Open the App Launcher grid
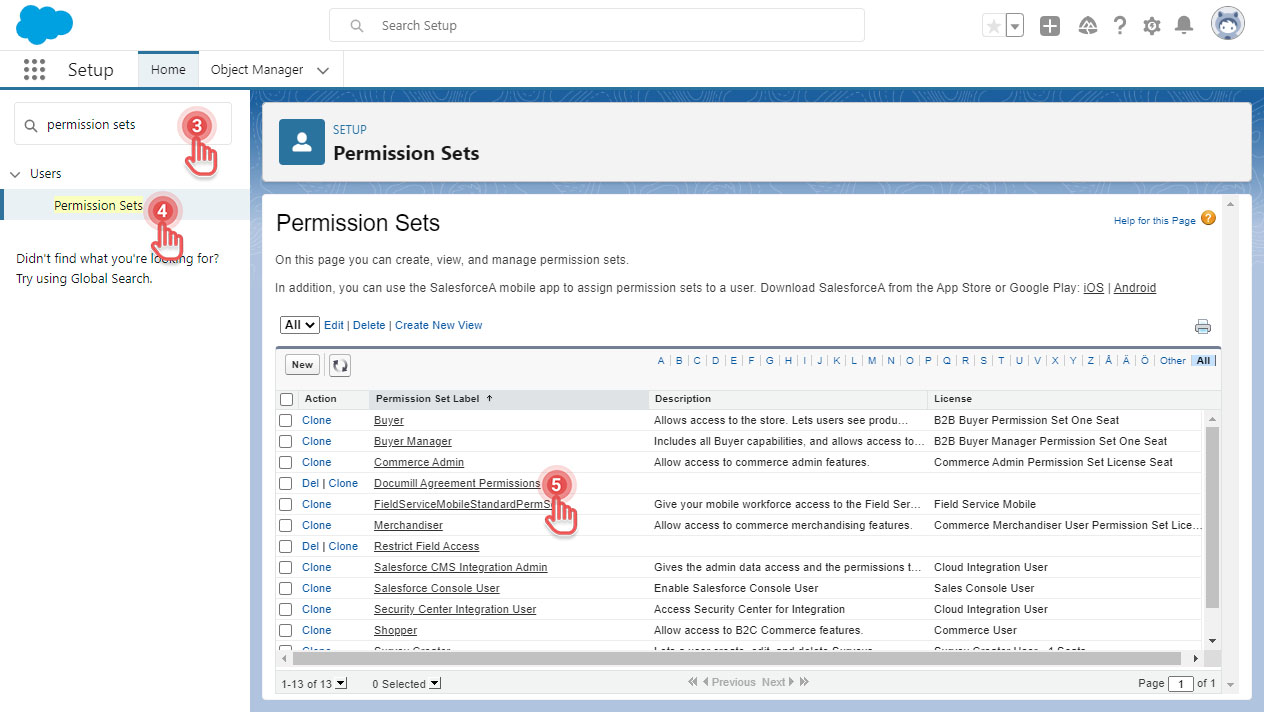This screenshot has width=1264, height=712. coord(34,69)
